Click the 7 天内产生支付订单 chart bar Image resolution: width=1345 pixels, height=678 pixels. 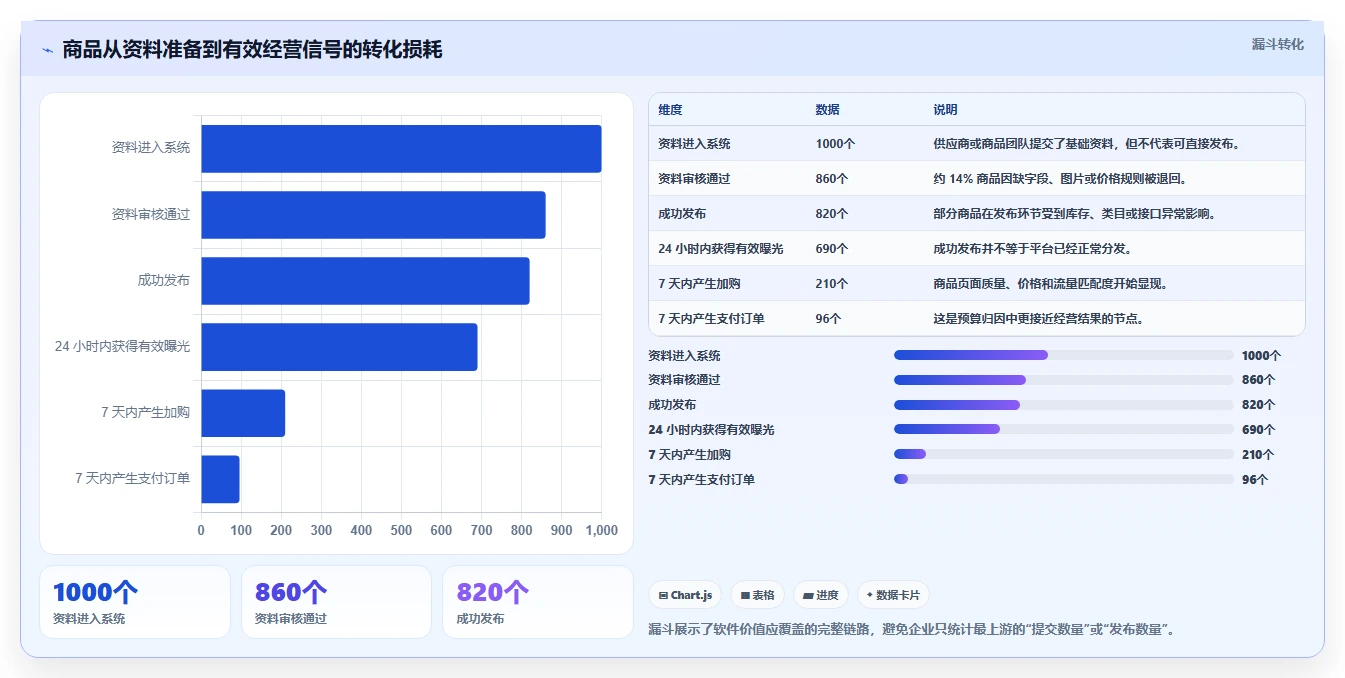[220, 478]
